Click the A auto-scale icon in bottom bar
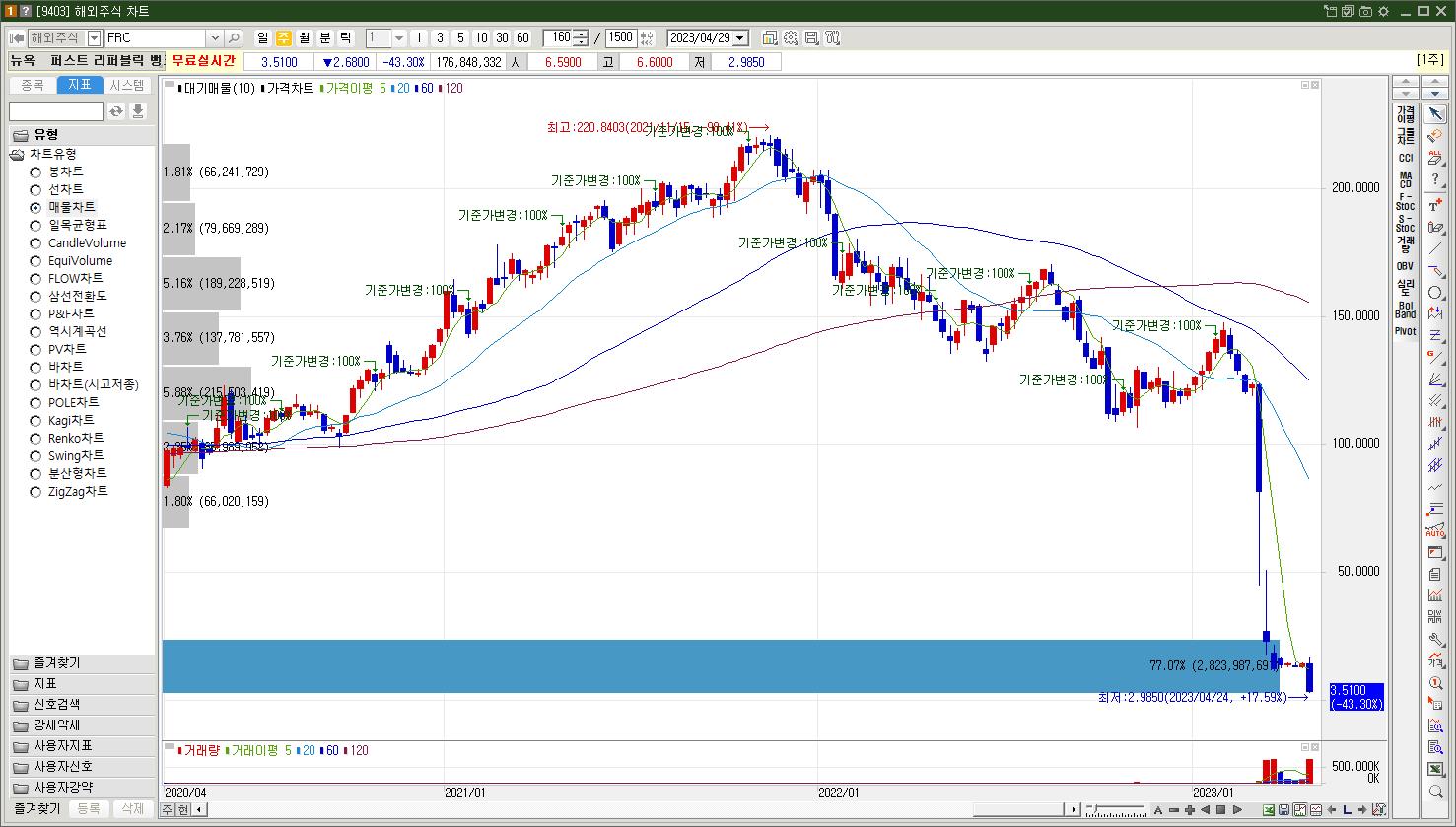This screenshot has height=827, width=1456. (1158, 810)
